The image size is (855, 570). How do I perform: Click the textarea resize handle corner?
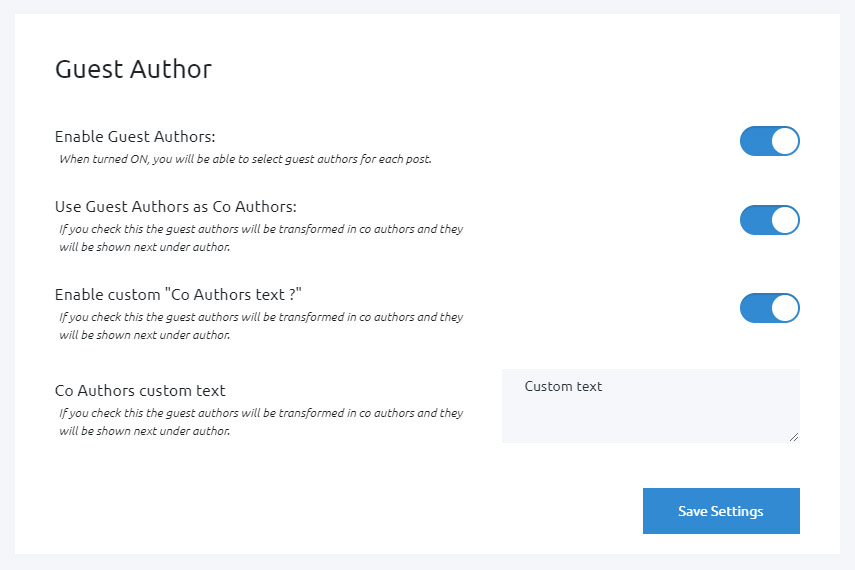pos(794,436)
